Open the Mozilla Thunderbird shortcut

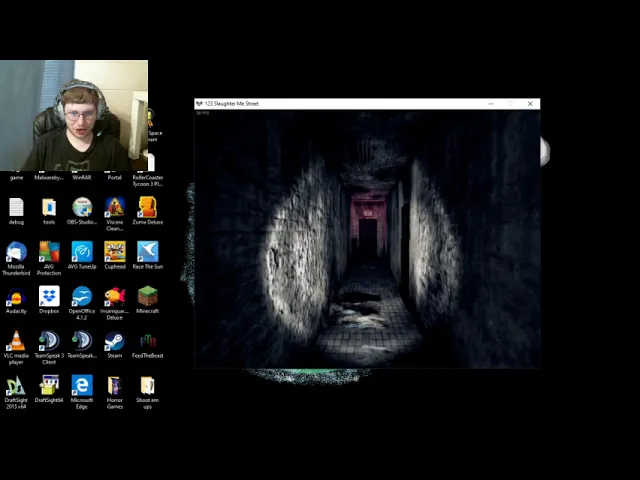(x=16, y=252)
